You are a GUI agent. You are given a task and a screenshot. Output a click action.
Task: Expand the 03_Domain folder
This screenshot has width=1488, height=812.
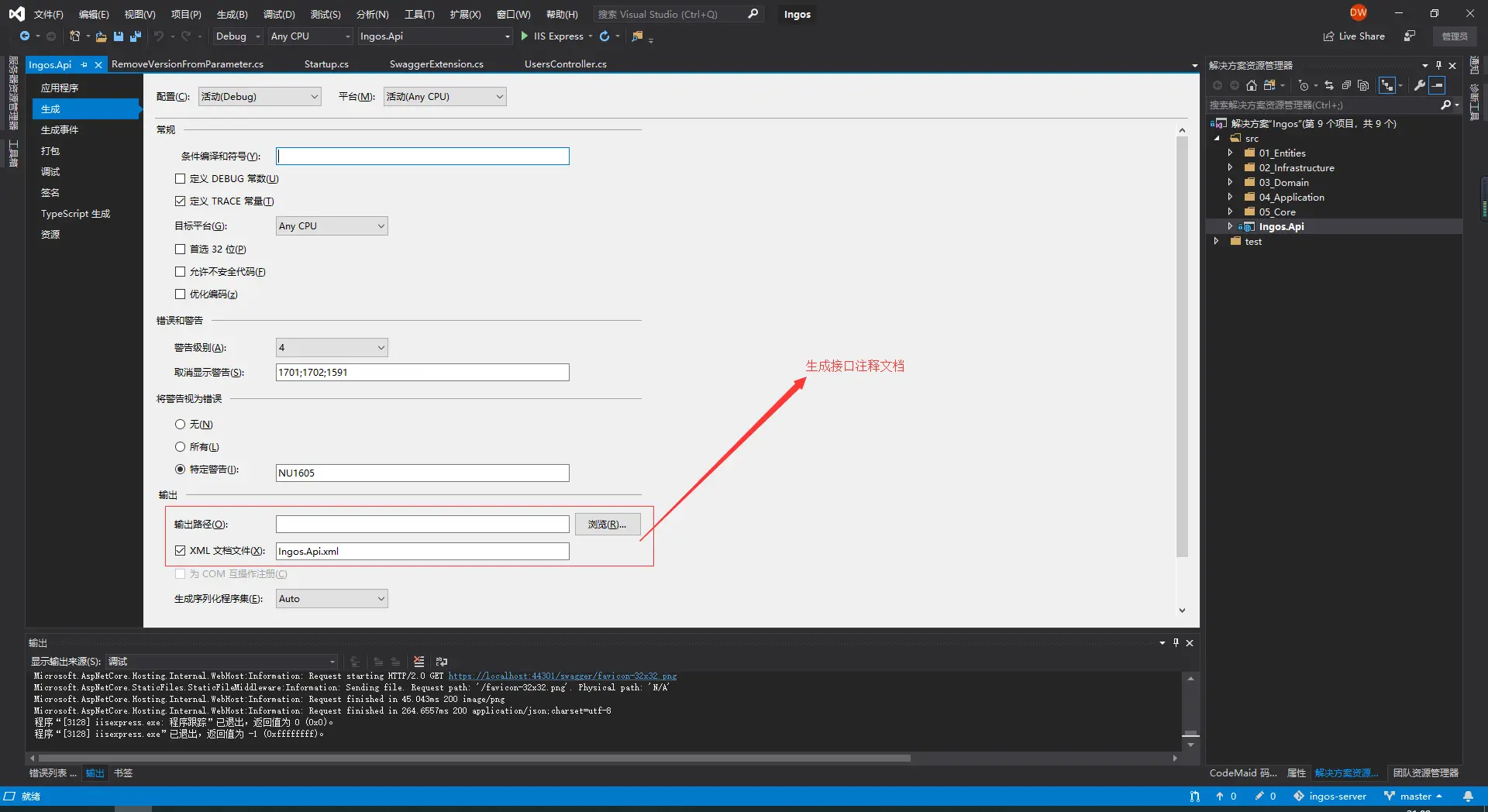pos(1230,183)
